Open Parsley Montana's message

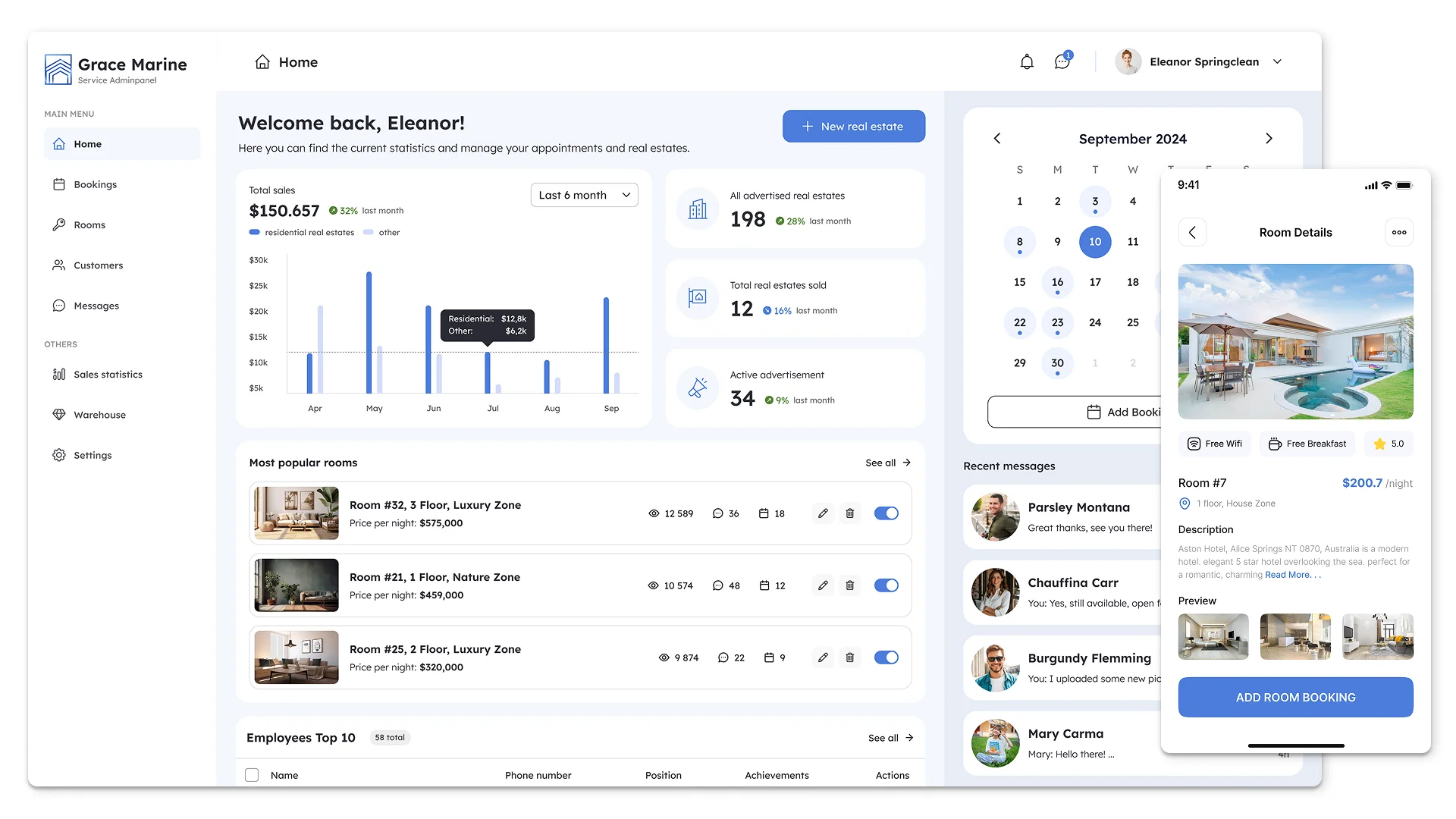click(x=1062, y=517)
